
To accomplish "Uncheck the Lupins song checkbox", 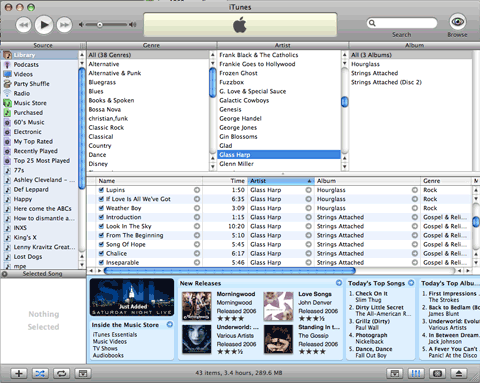I will pos(101,190).
